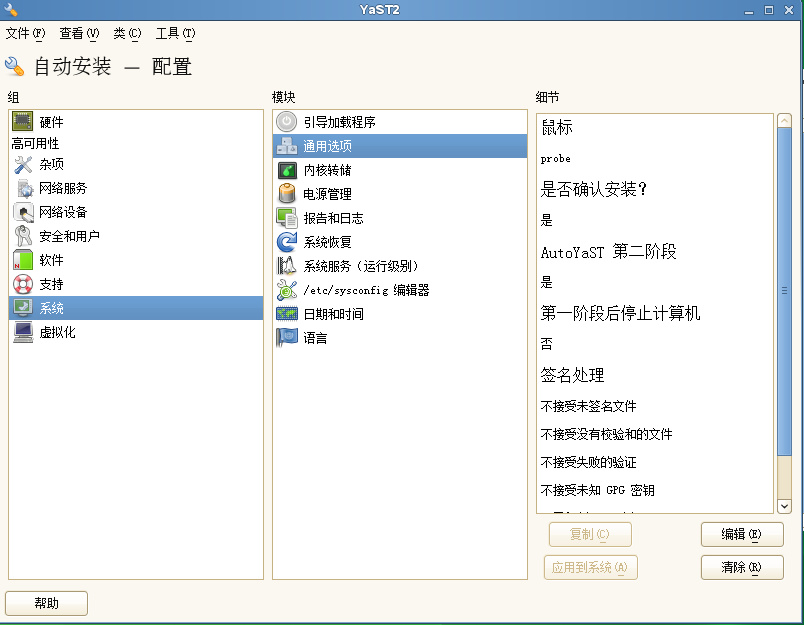This screenshot has height=625, width=804.
Task: Click the 网络服务 icon
Action: click(x=24, y=188)
